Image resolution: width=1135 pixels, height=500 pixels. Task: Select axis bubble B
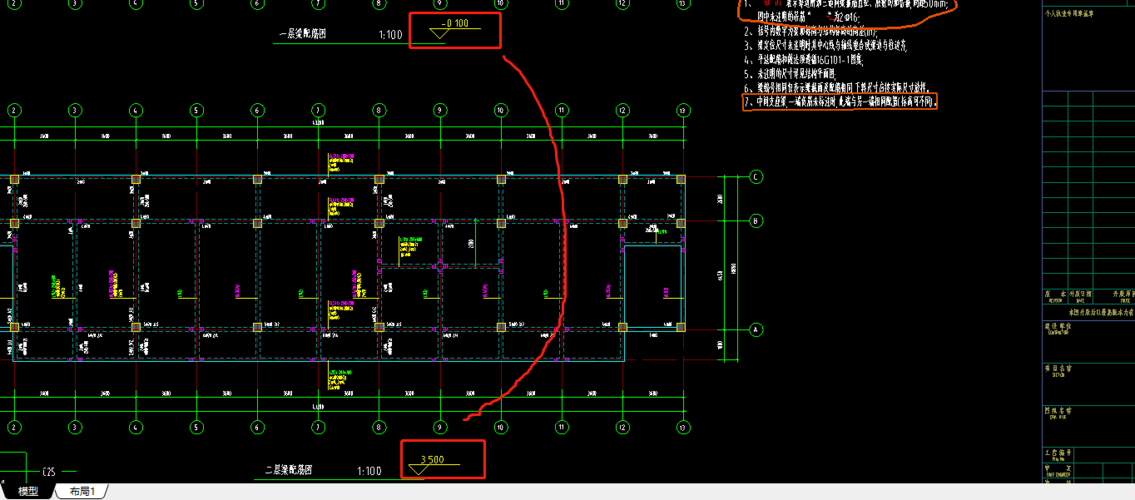click(756, 221)
